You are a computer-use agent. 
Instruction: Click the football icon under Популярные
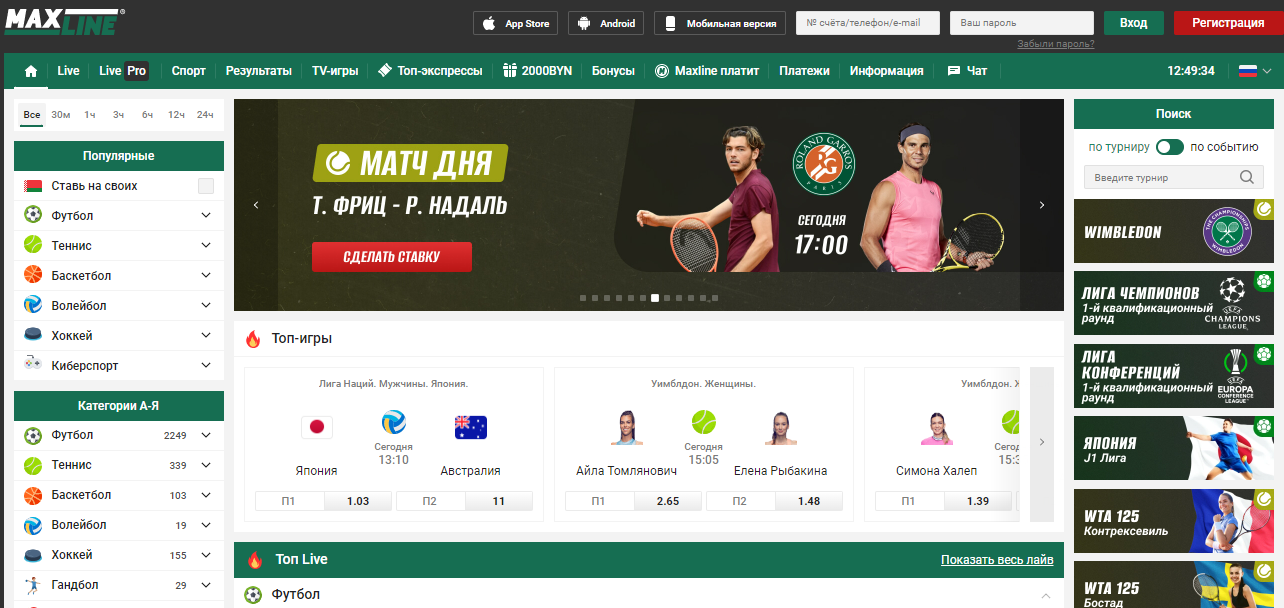33,215
